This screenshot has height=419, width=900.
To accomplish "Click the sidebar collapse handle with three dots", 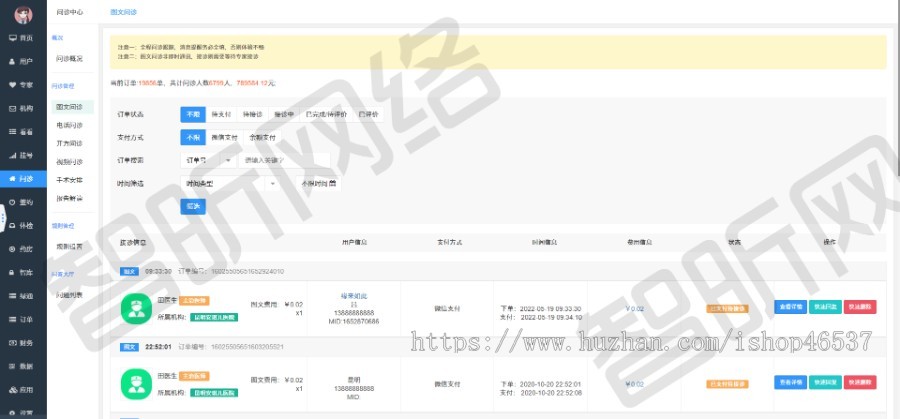I will 2,219.
